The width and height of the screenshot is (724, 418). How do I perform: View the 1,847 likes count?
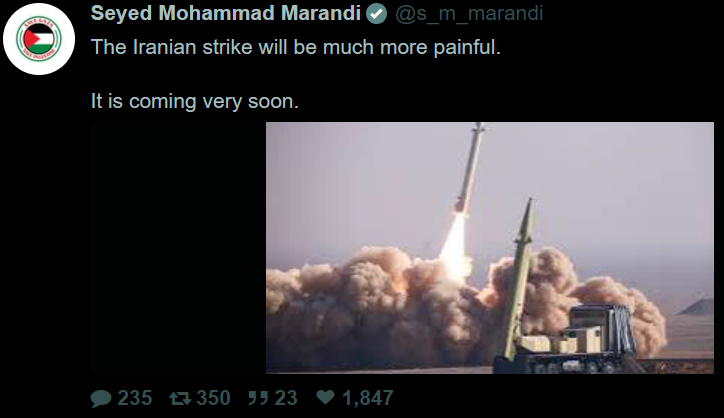click(368, 398)
